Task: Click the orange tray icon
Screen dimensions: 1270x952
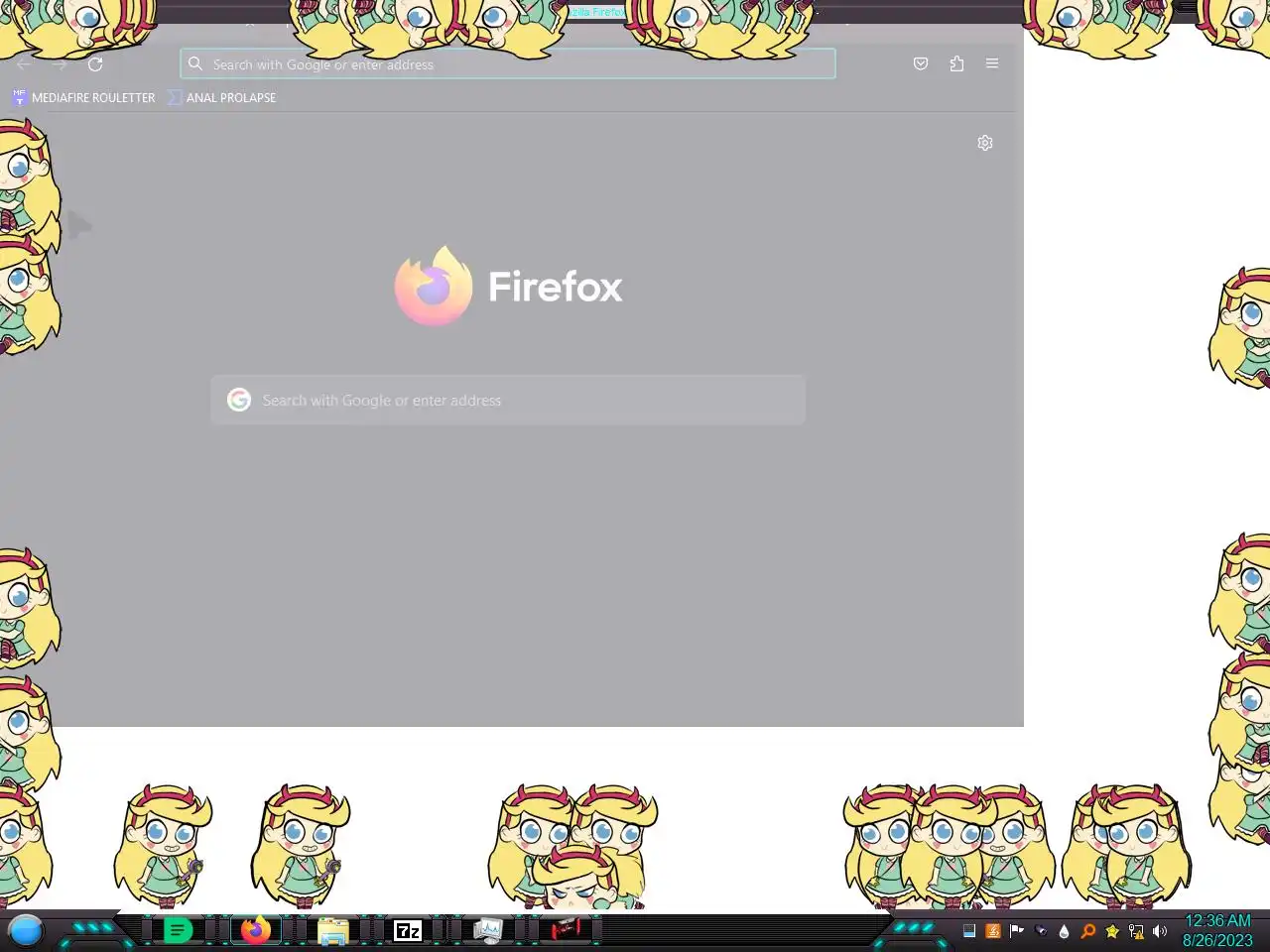Action: [x=993, y=931]
